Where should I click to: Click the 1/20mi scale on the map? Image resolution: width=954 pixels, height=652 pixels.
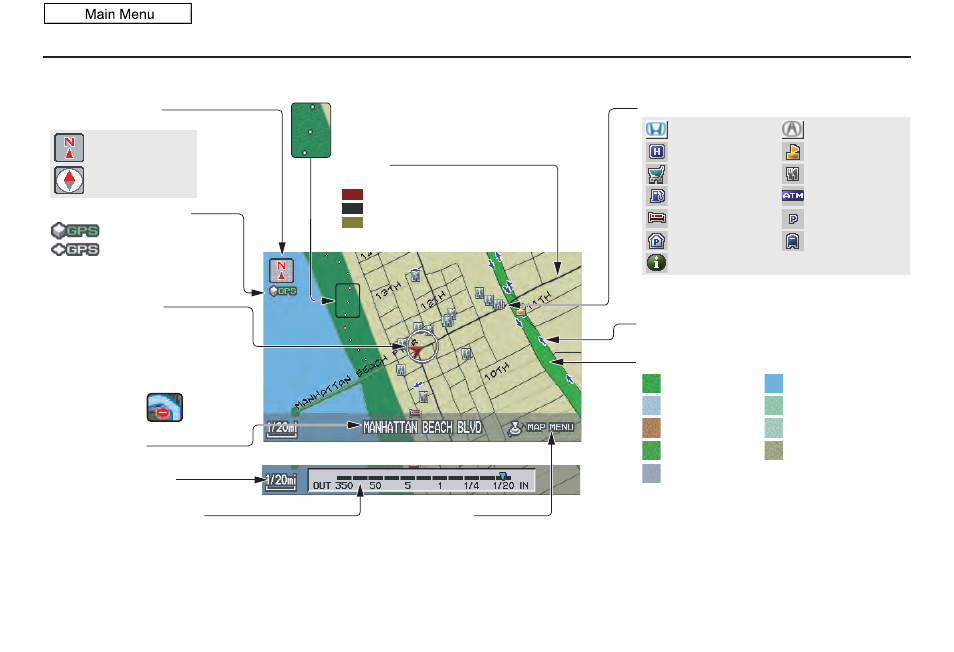pyautogui.click(x=282, y=429)
